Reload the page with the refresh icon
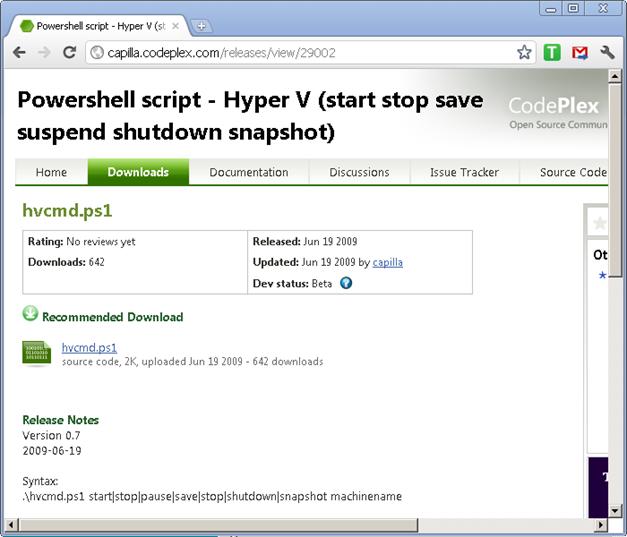The height and width of the screenshot is (537, 627). coord(70,52)
